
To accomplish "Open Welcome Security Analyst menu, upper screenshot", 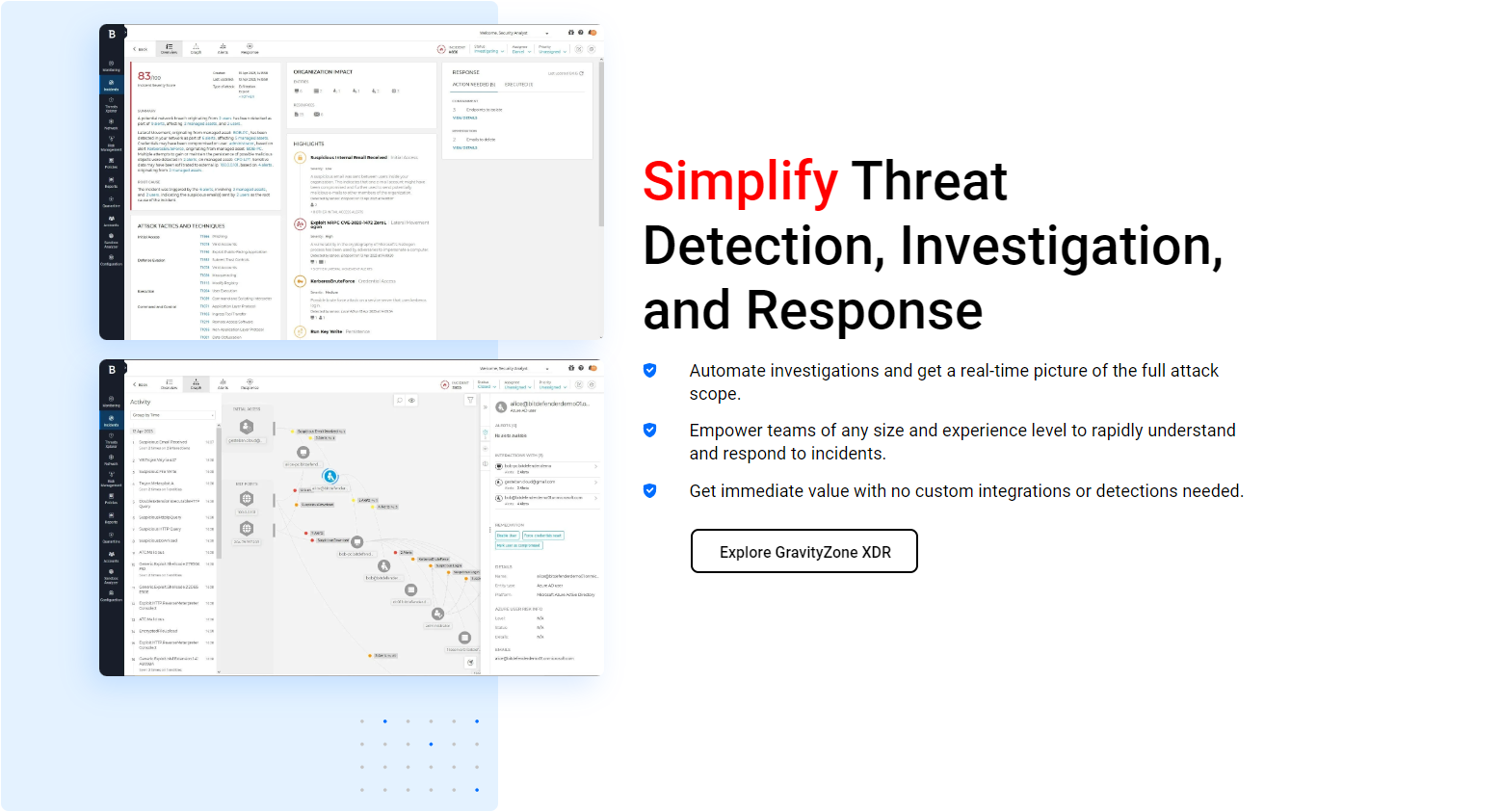I will (513, 33).
